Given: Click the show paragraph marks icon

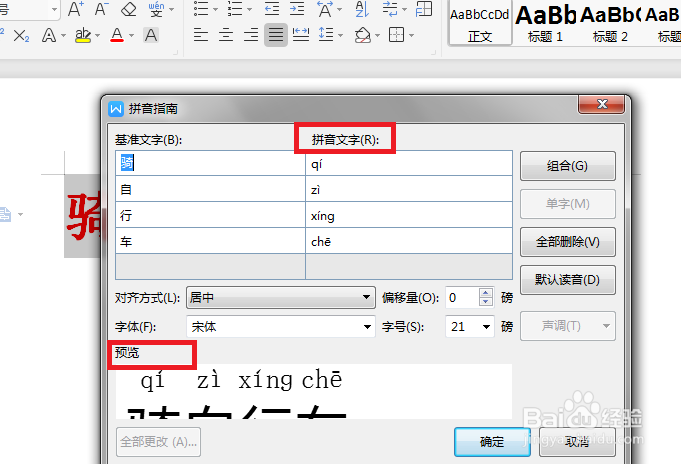Looking at the screenshot, I should tap(390, 9).
